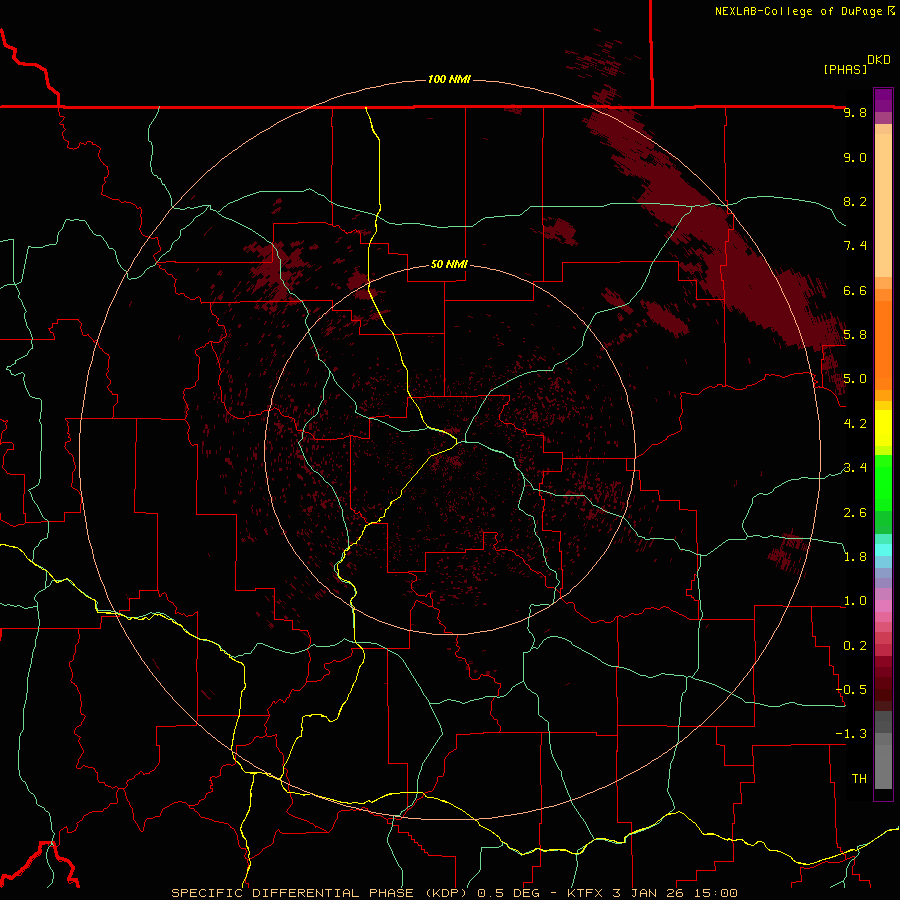Viewport: 900px width, 900px height.
Task: Click the 9.0 scale value
Action: coord(855,157)
